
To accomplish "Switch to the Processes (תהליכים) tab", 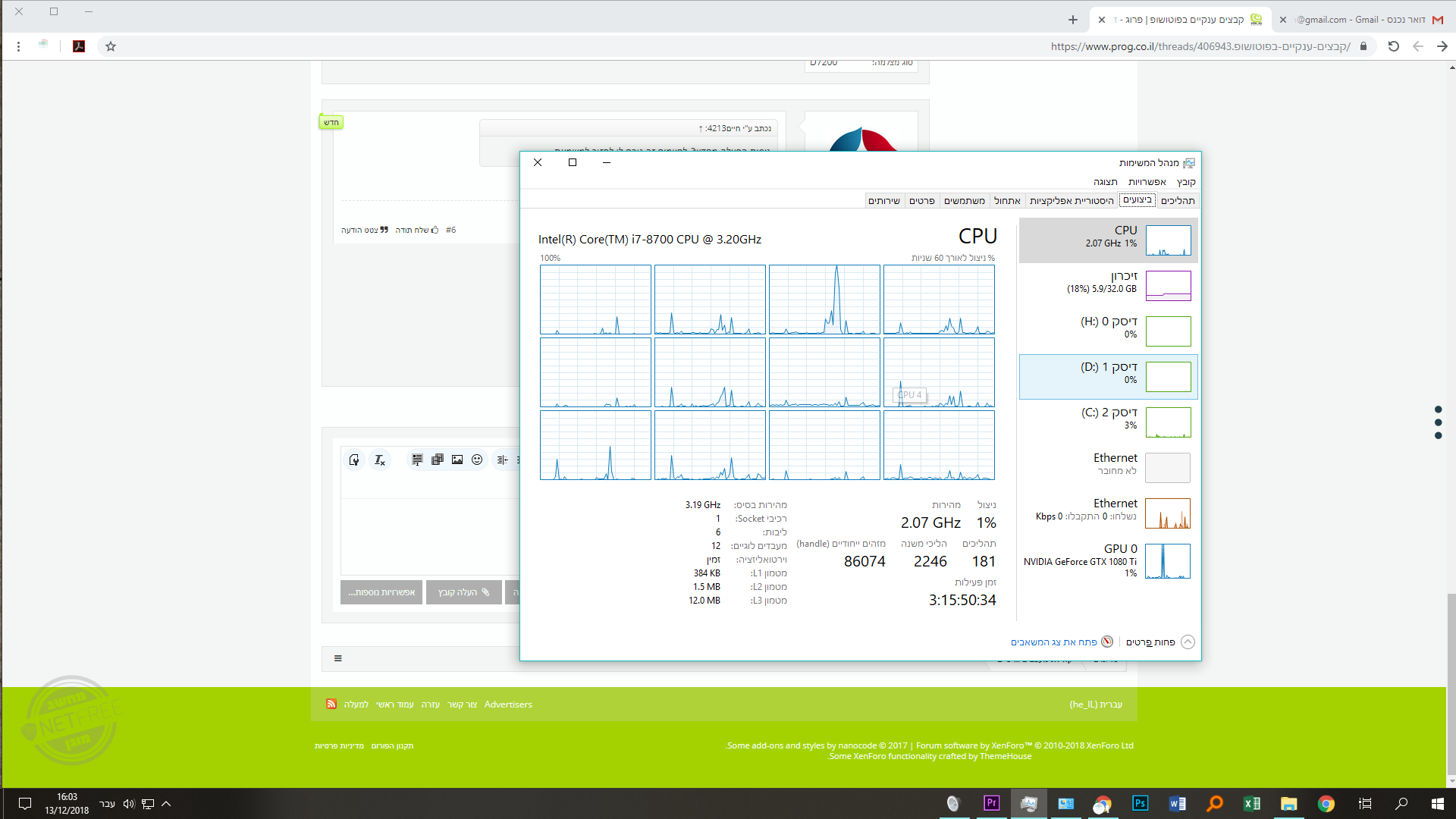I will [1178, 200].
